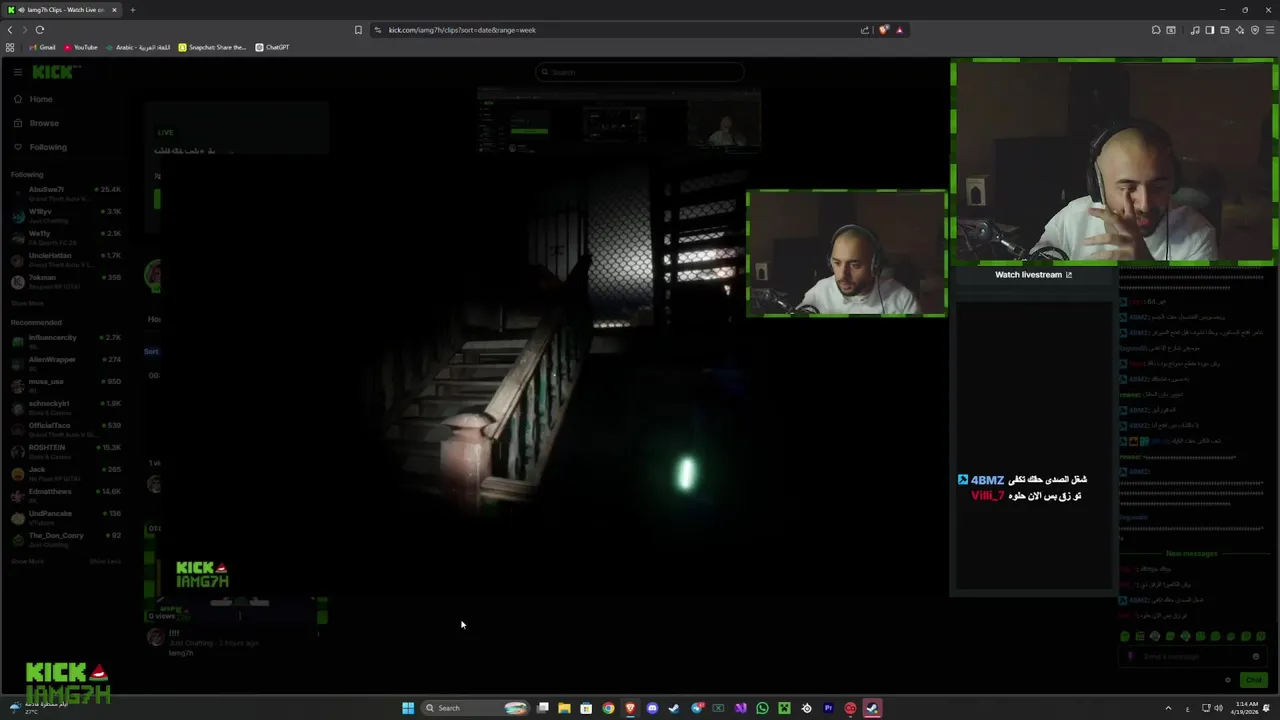
Task: Open Windows Start menu
Action: tap(408, 708)
